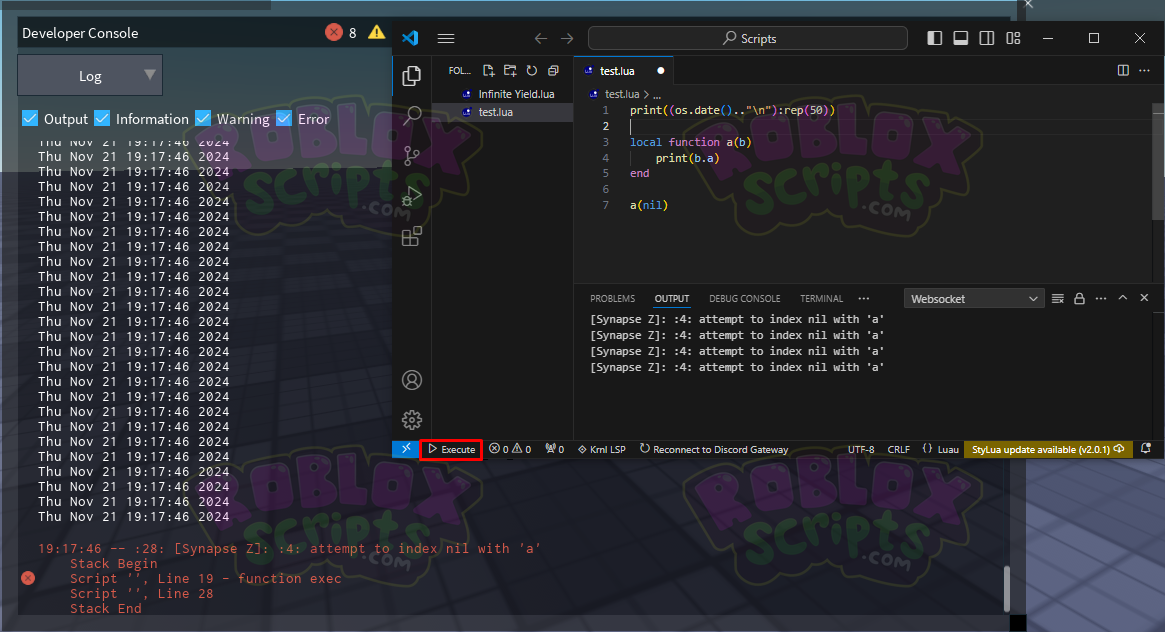Open the Run and Debug view
Viewport: 1165px width, 632px height.
pyautogui.click(x=412, y=196)
